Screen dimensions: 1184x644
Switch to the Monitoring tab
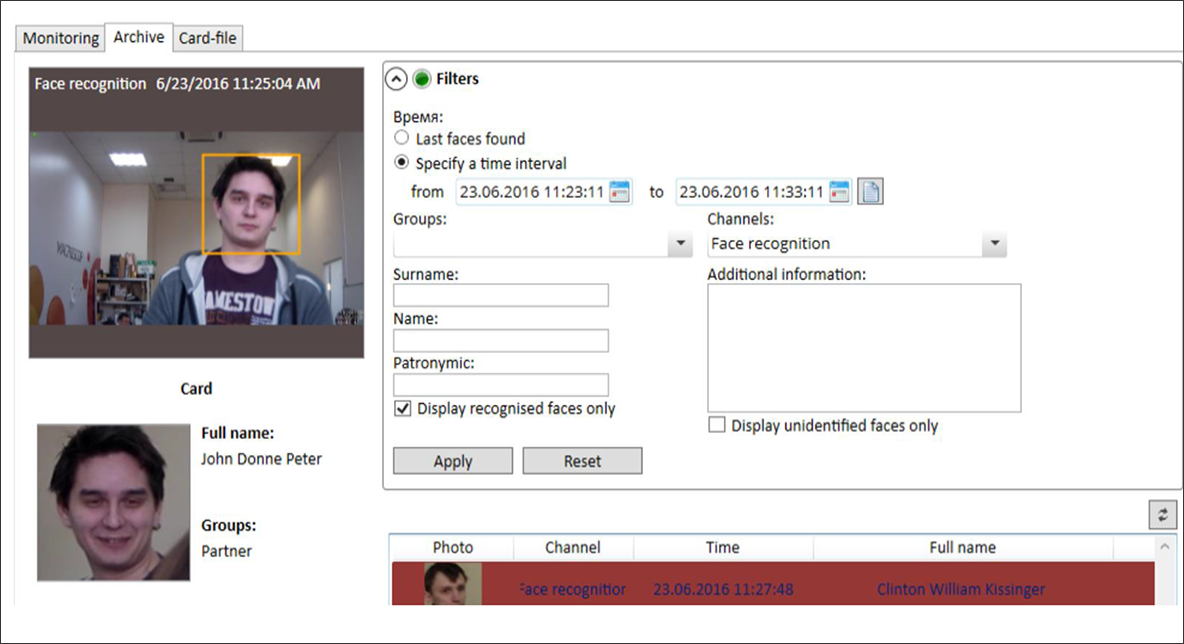point(61,38)
